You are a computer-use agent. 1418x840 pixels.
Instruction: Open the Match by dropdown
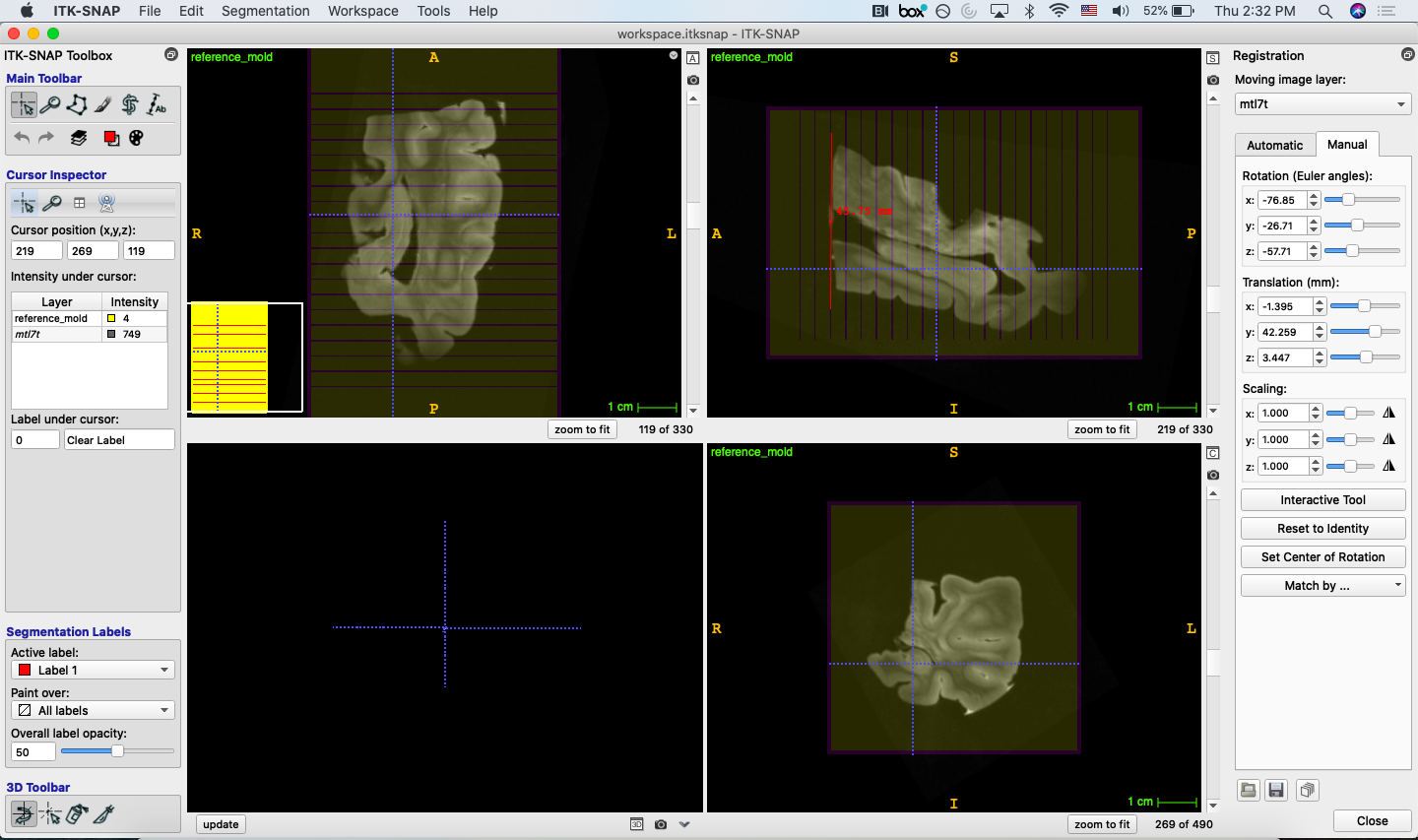click(1322, 585)
